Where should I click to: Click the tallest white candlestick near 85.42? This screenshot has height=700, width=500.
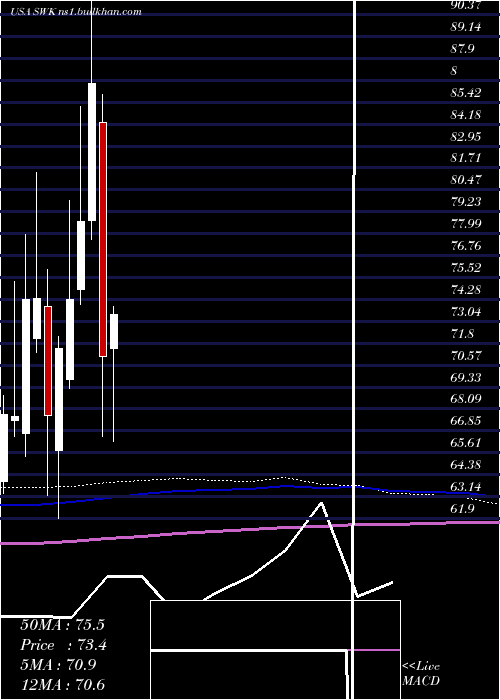coord(92,152)
